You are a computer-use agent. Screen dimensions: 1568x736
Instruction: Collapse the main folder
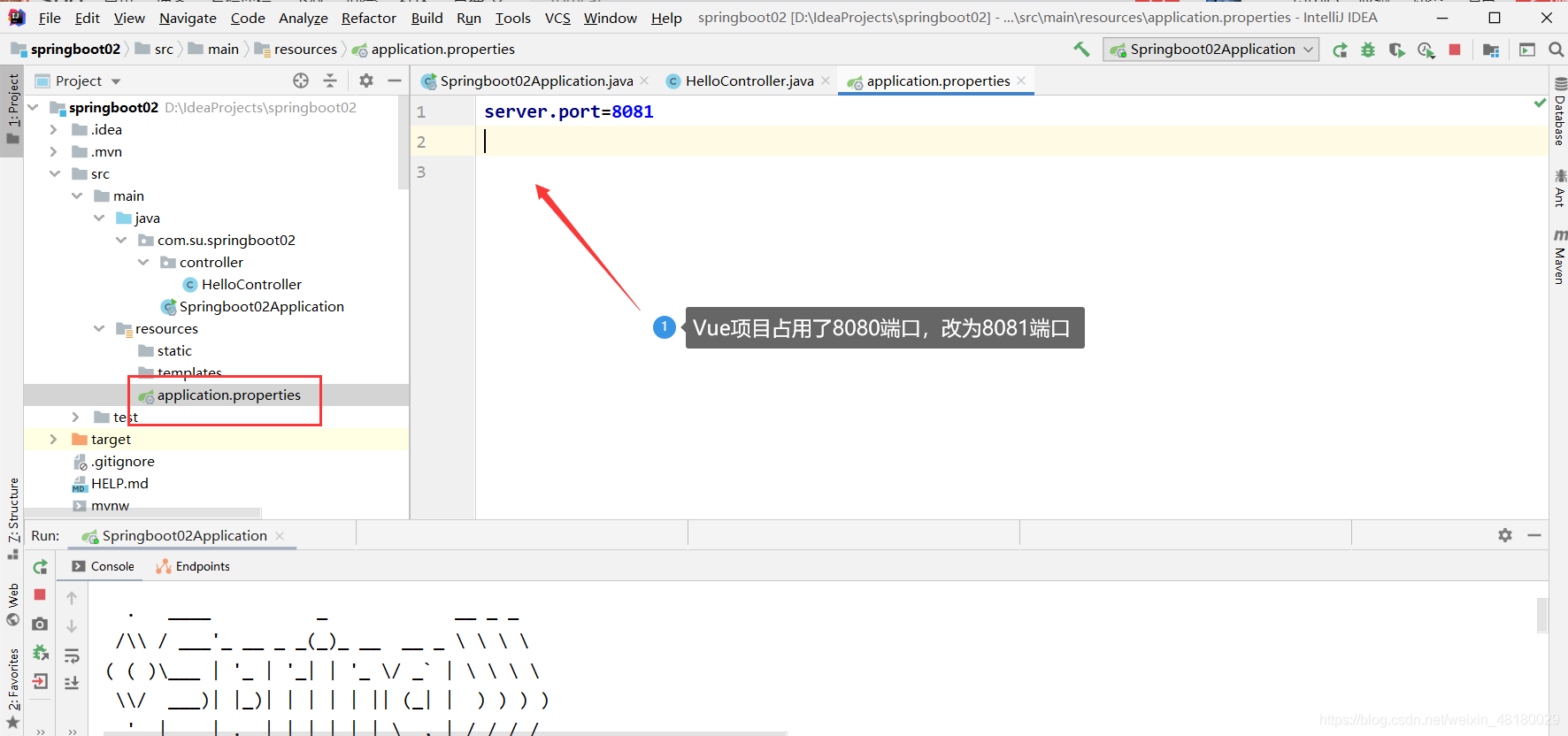77,195
